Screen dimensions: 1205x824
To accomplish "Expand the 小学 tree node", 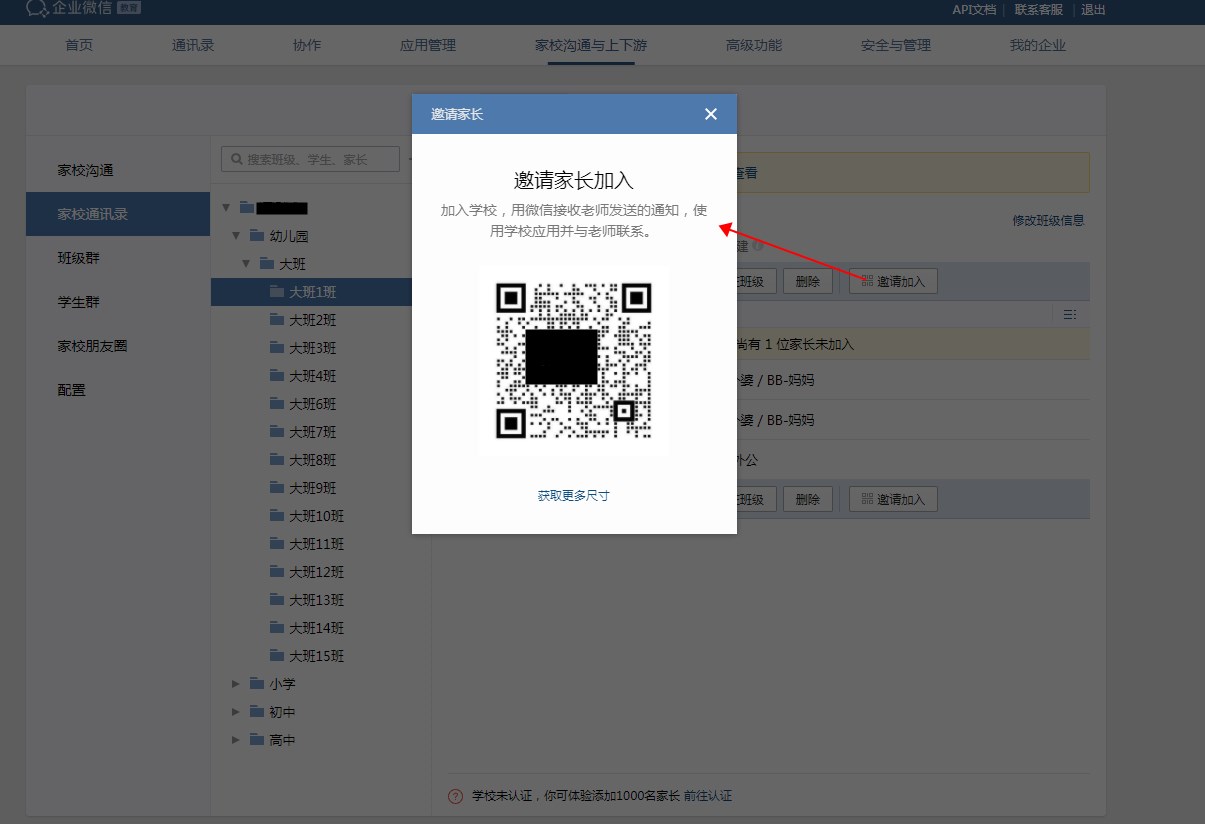I will [236, 684].
